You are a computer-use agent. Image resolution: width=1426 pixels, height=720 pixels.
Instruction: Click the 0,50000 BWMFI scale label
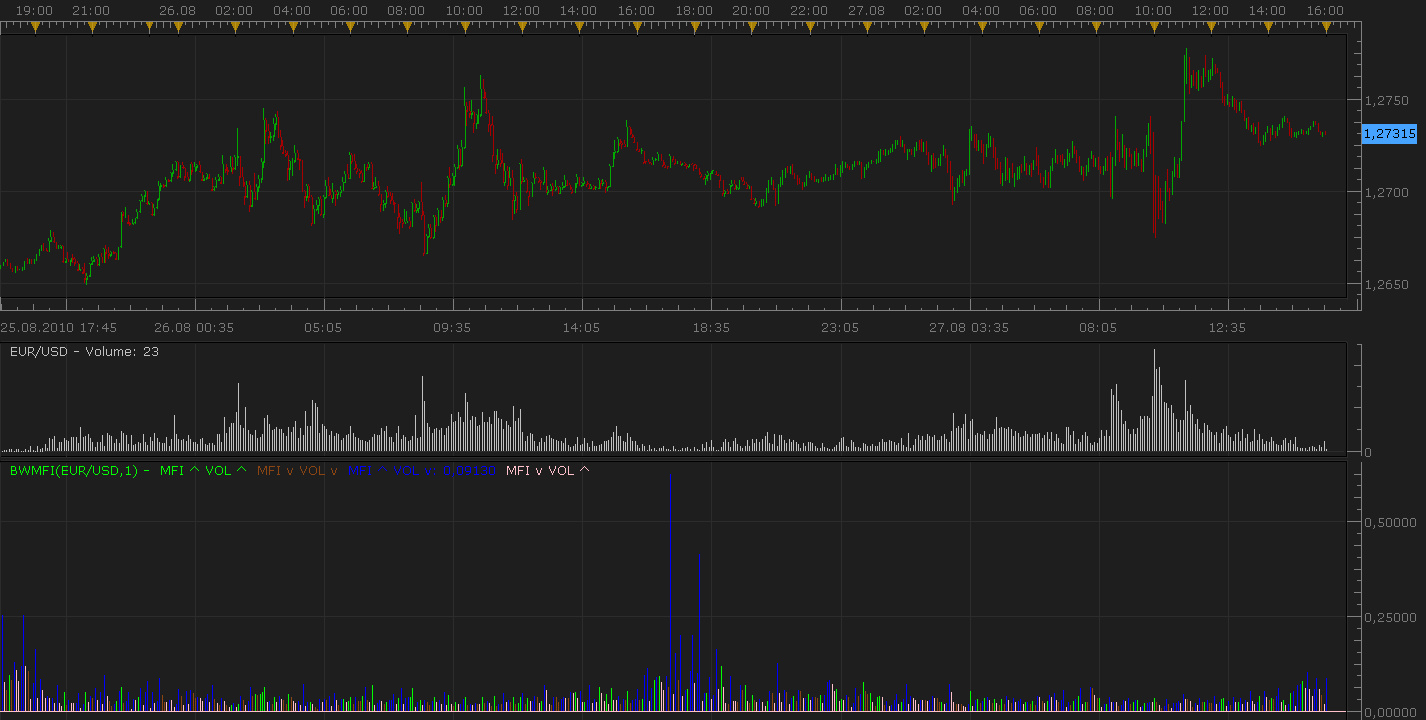[1392, 521]
